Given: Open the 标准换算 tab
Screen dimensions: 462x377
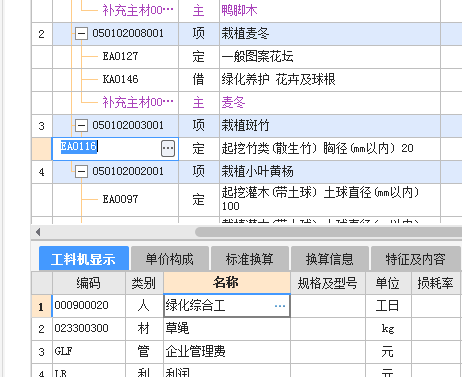Looking at the screenshot, I should click(x=250, y=259).
